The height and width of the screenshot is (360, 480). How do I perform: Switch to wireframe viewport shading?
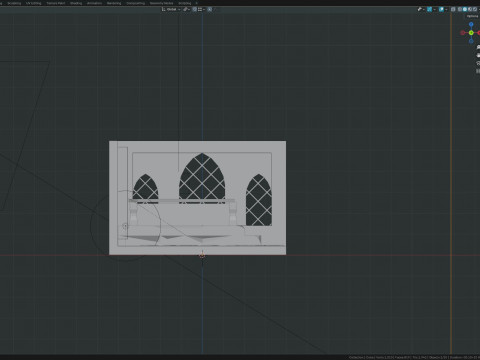[460, 9]
